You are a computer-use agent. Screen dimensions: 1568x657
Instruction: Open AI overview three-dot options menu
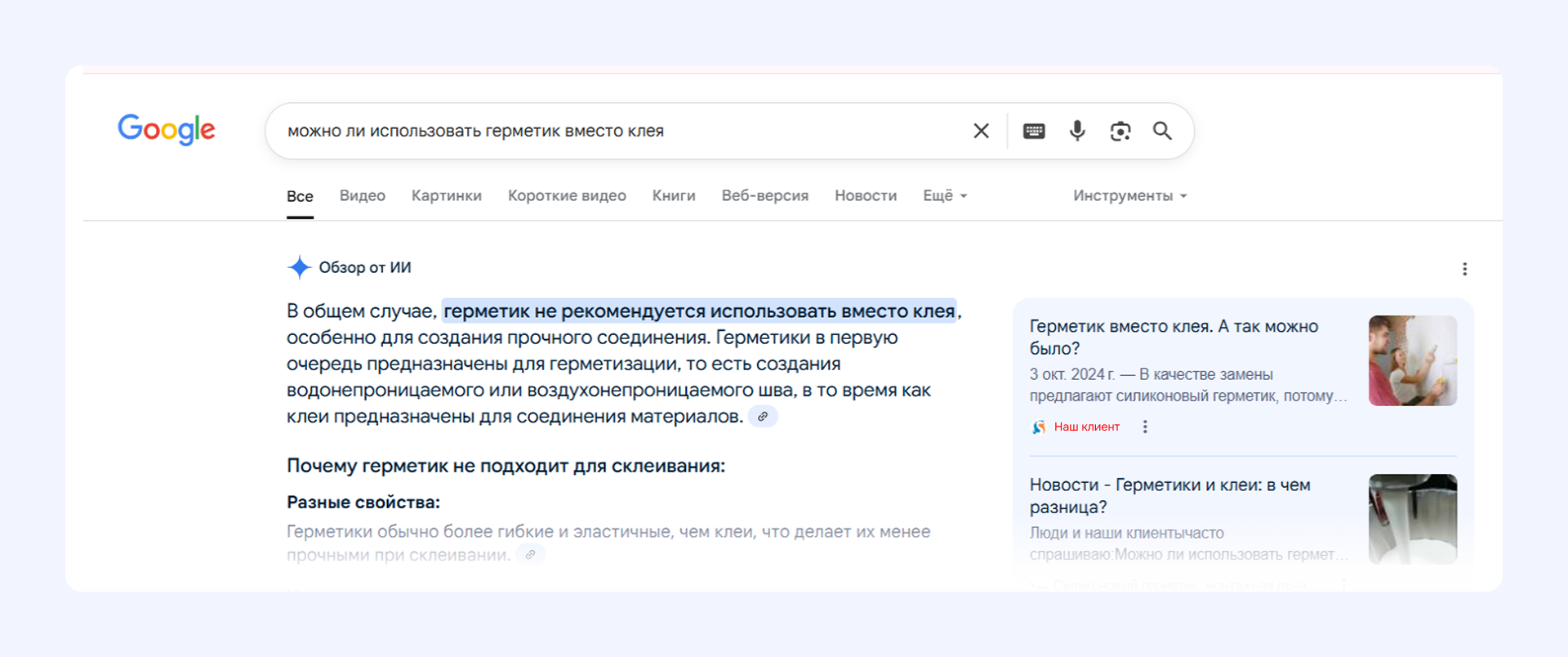pyautogui.click(x=1464, y=269)
